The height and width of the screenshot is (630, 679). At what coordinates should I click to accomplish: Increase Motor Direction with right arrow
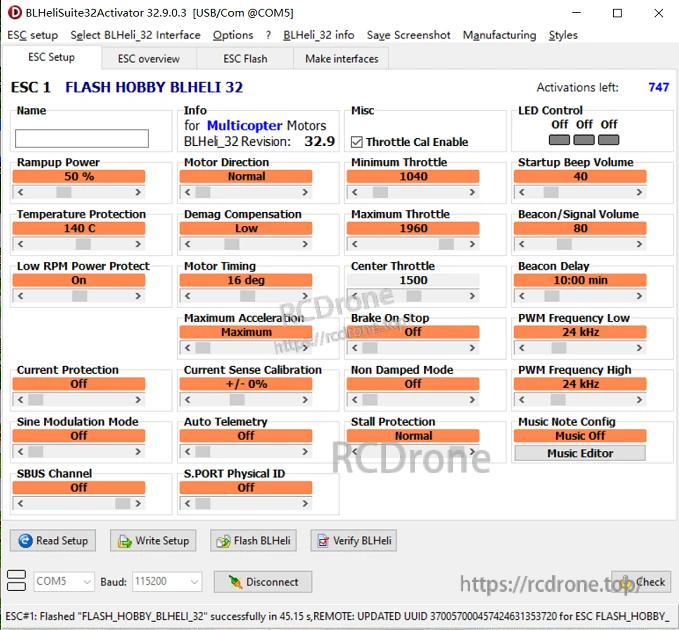click(x=305, y=192)
